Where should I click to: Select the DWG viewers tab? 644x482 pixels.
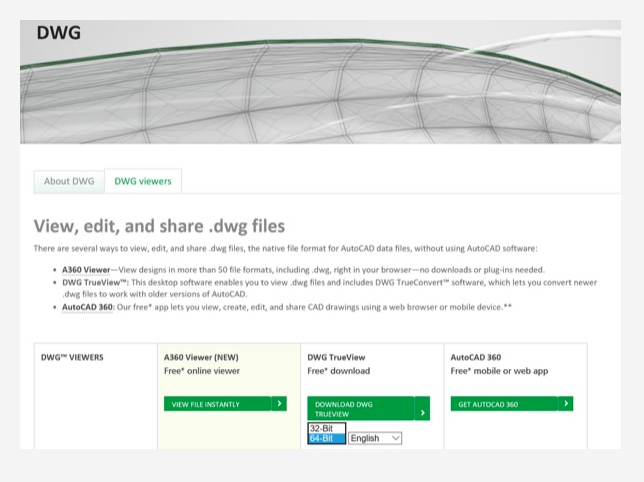143,181
